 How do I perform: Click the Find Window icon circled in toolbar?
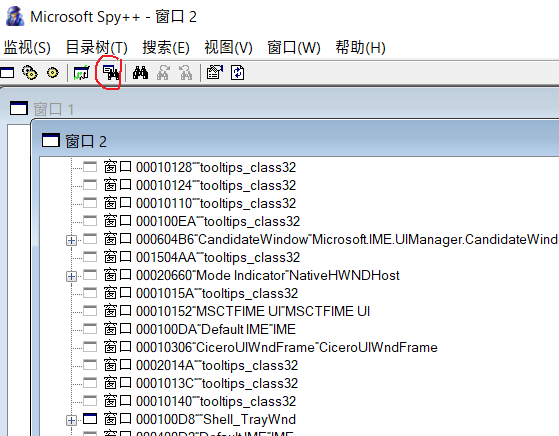click(111, 72)
